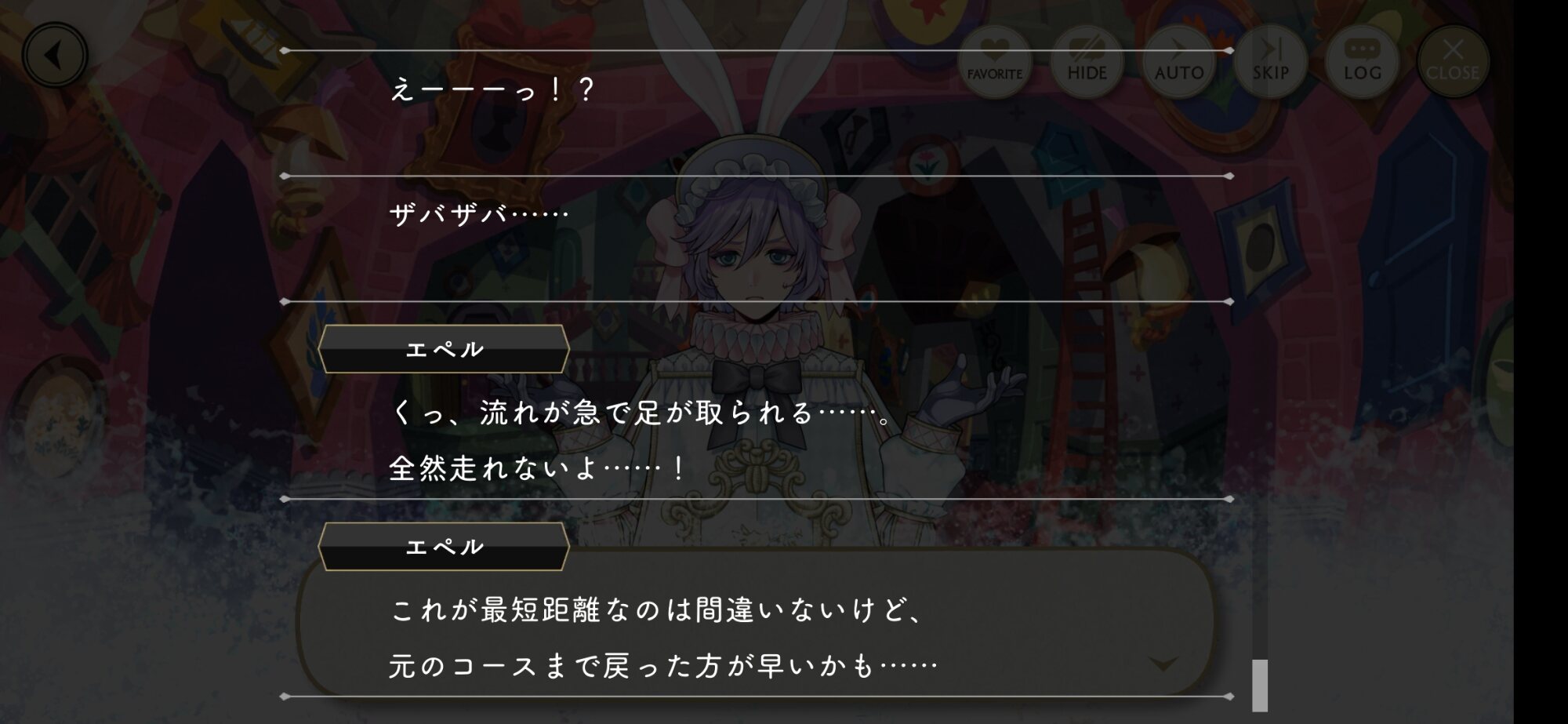Select the エペル name tag in current dialogue box
The image size is (1568, 724).
click(x=444, y=547)
